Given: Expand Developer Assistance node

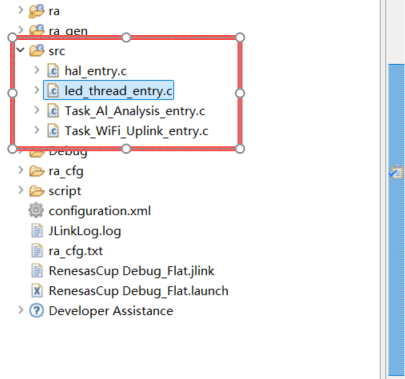Looking at the screenshot, I should [x=21, y=310].
